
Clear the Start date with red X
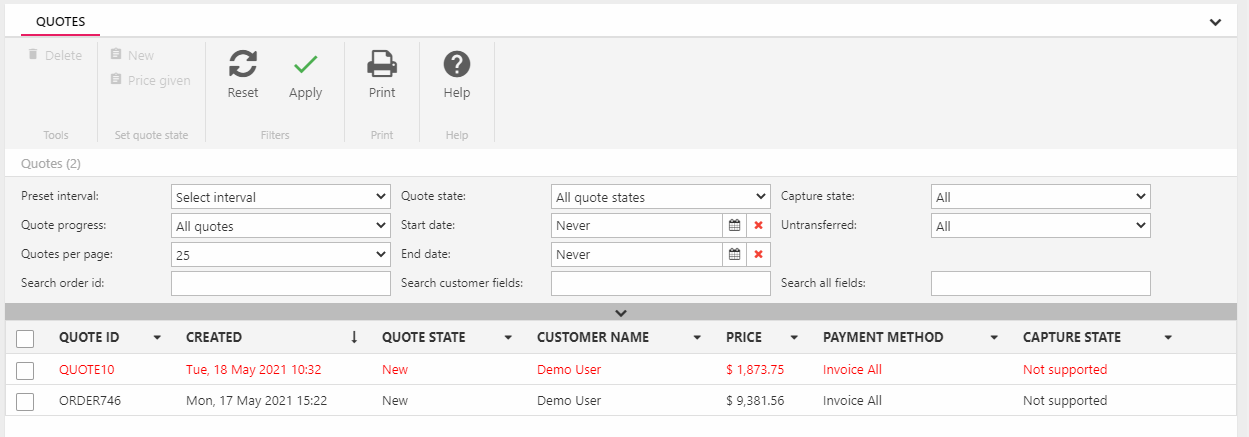coord(758,226)
